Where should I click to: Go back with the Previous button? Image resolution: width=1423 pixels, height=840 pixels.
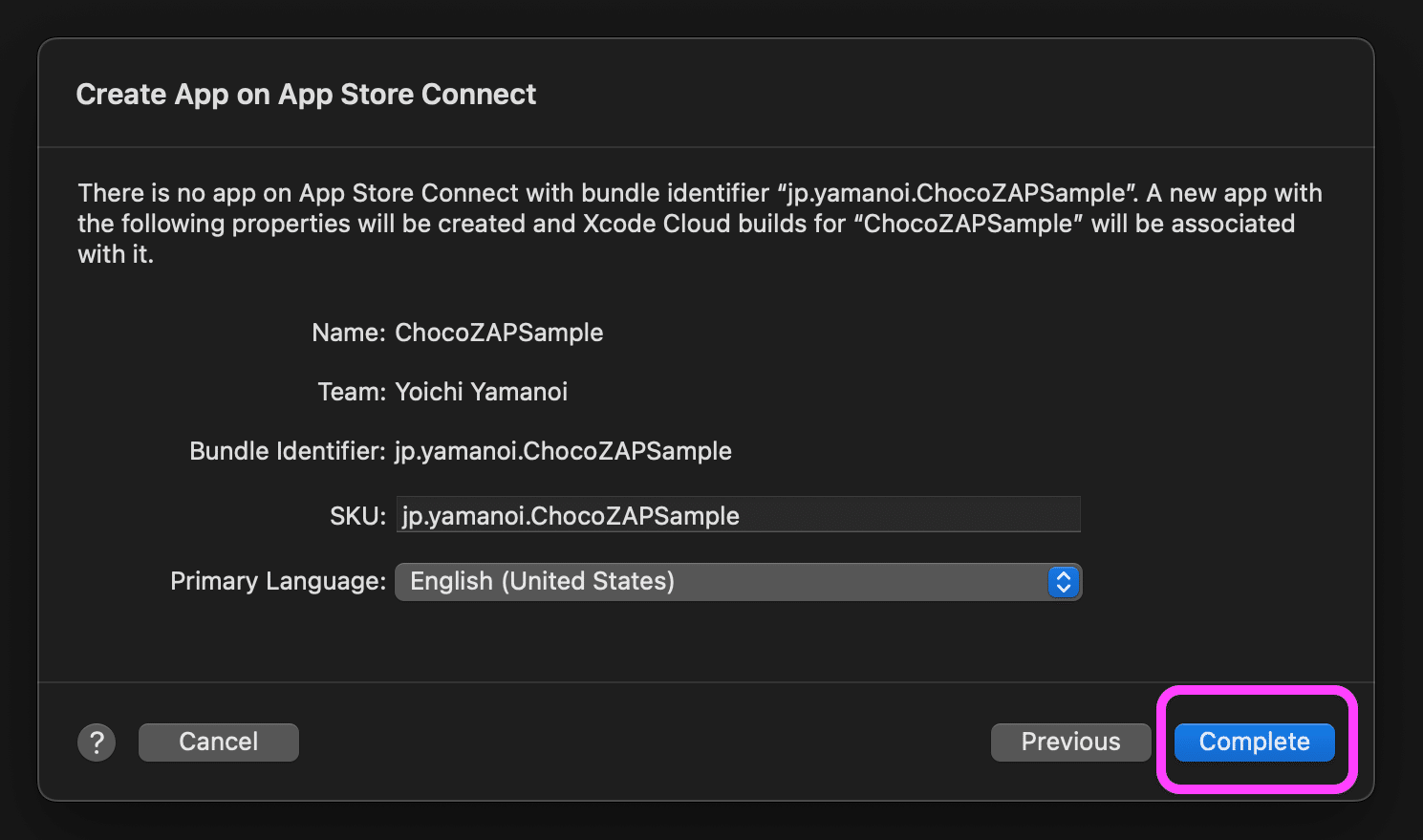pos(1070,743)
